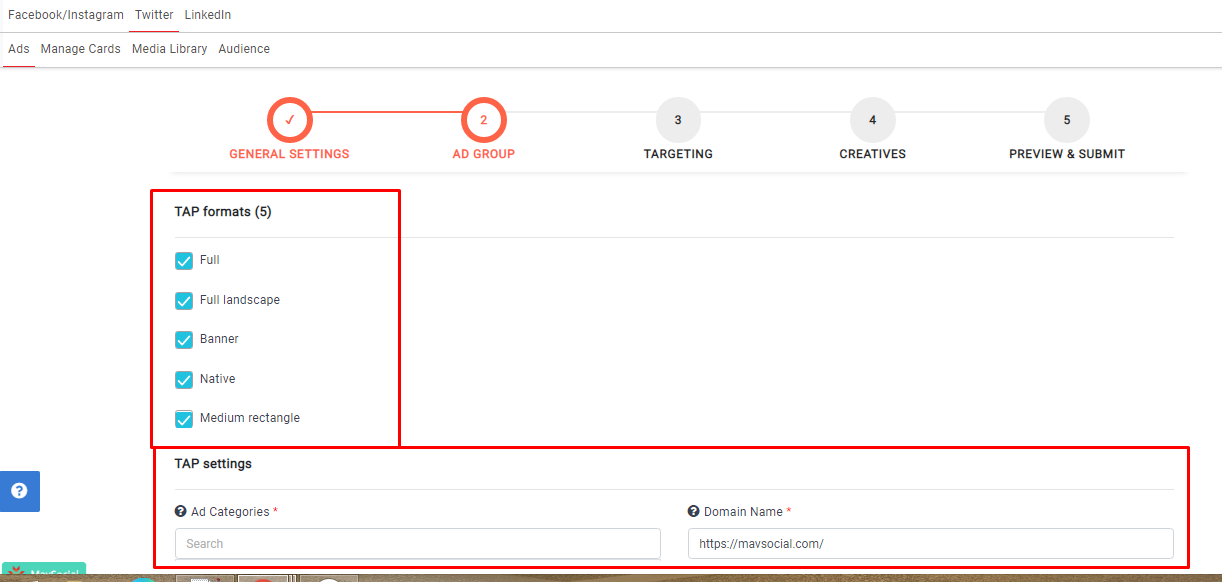Uncheck the Full format checkbox
The height and width of the screenshot is (582, 1222).
point(184,261)
